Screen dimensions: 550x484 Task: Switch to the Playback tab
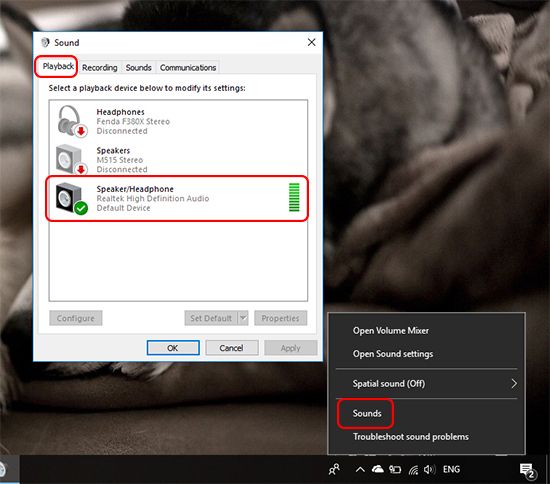[x=58, y=66]
